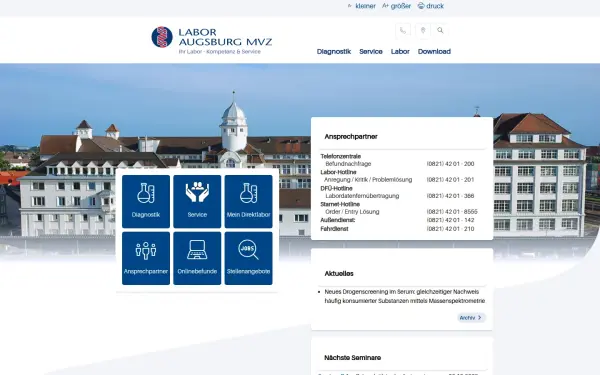The height and width of the screenshot is (375, 600).
Task: Click the Order / Entry Lösung entry
Action: [352, 212]
